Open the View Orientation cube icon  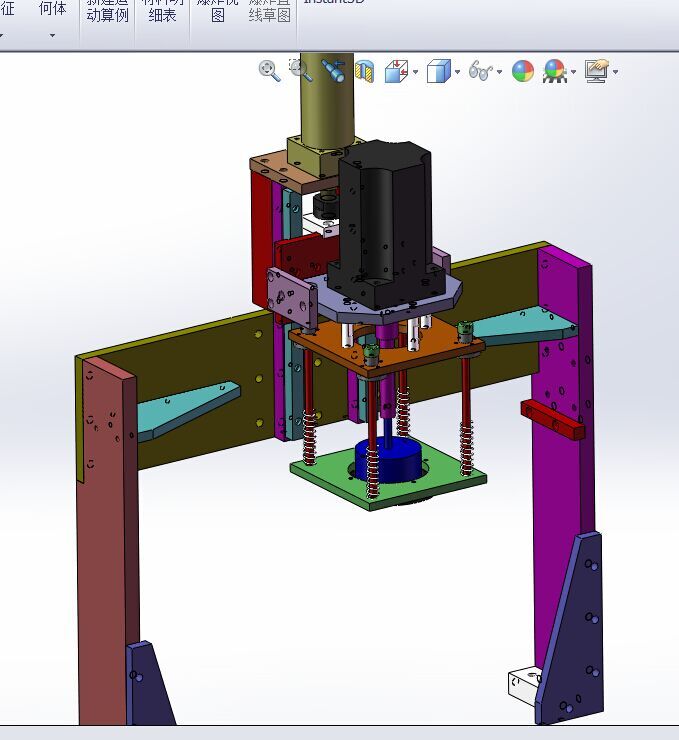tap(396, 71)
